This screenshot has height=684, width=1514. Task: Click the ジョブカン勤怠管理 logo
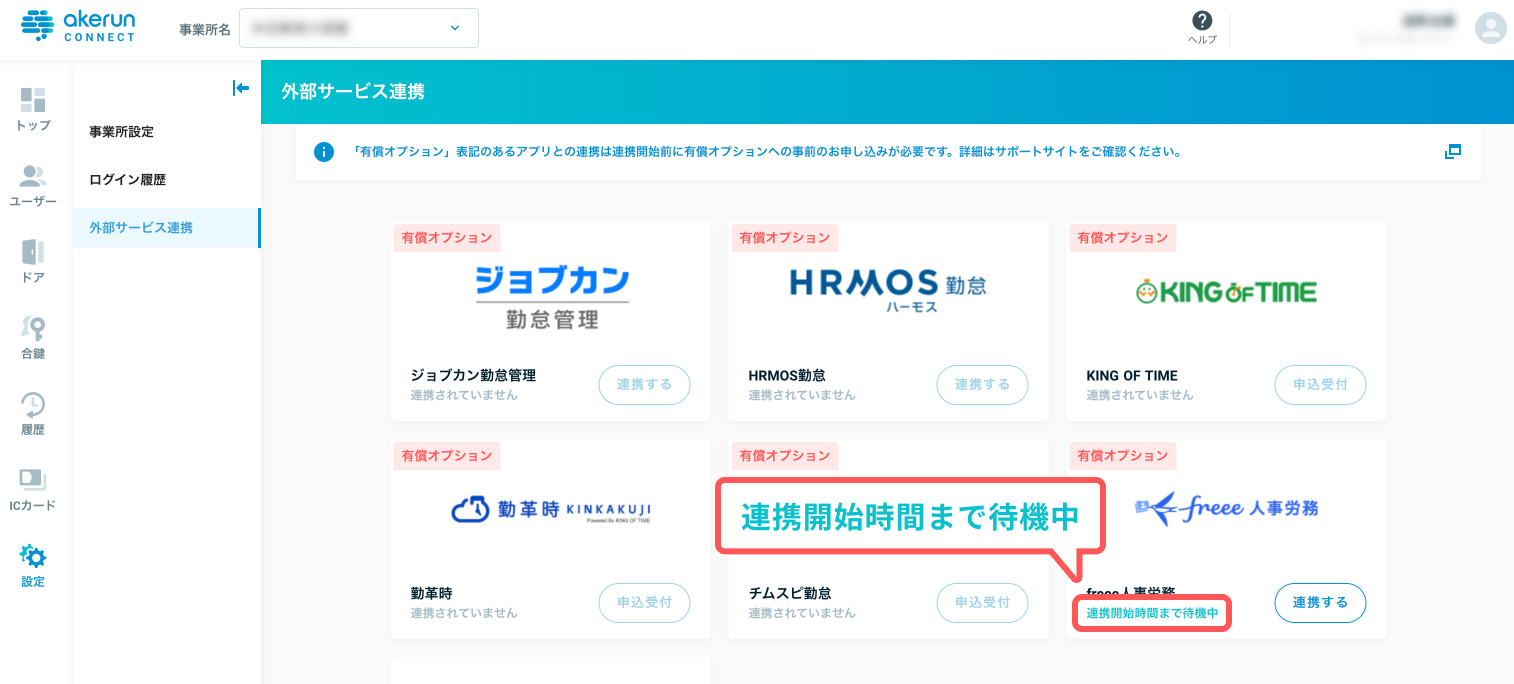pyautogui.click(x=552, y=297)
